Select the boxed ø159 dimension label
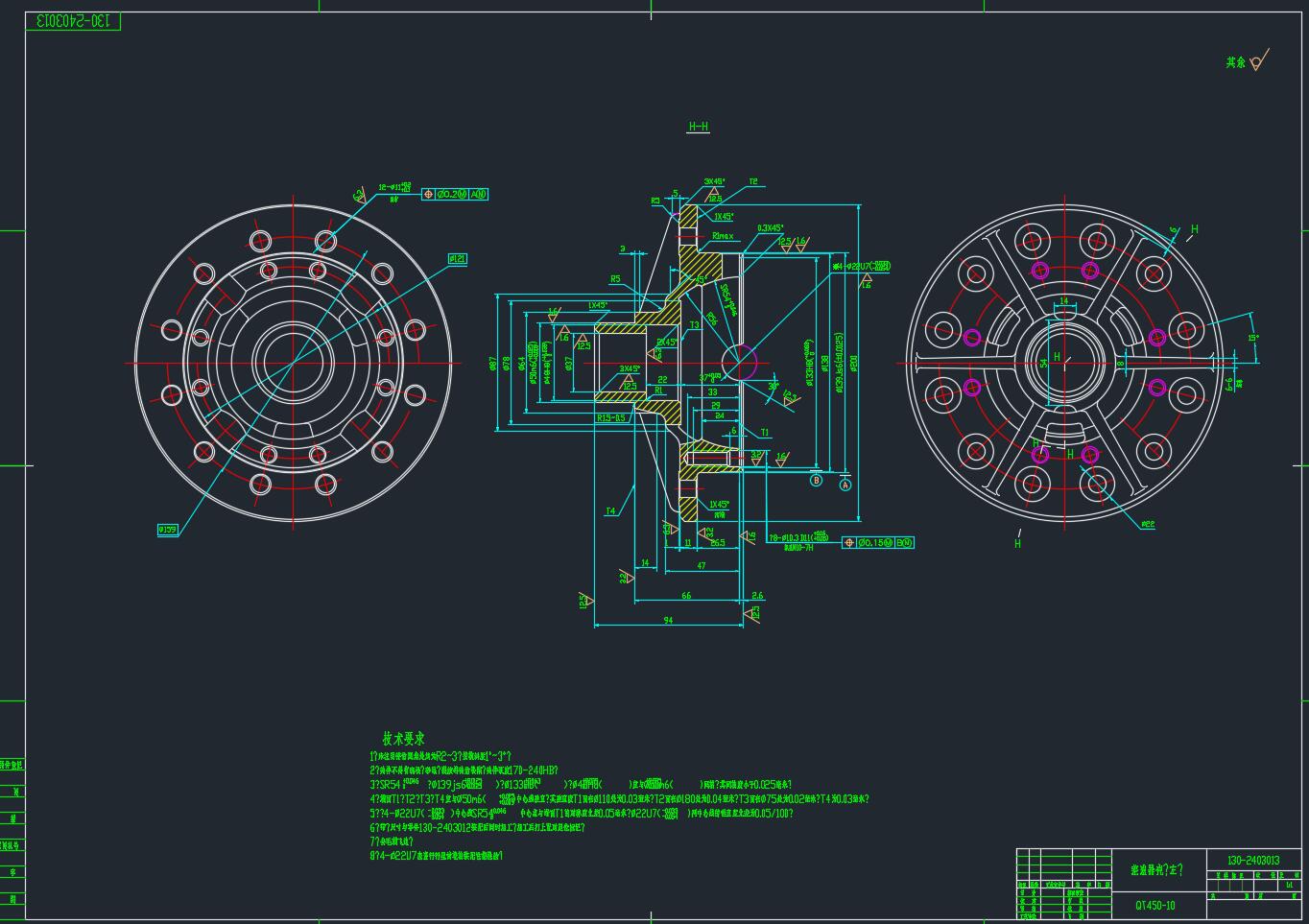The width and height of the screenshot is (1309, 924). pos(167,530)
